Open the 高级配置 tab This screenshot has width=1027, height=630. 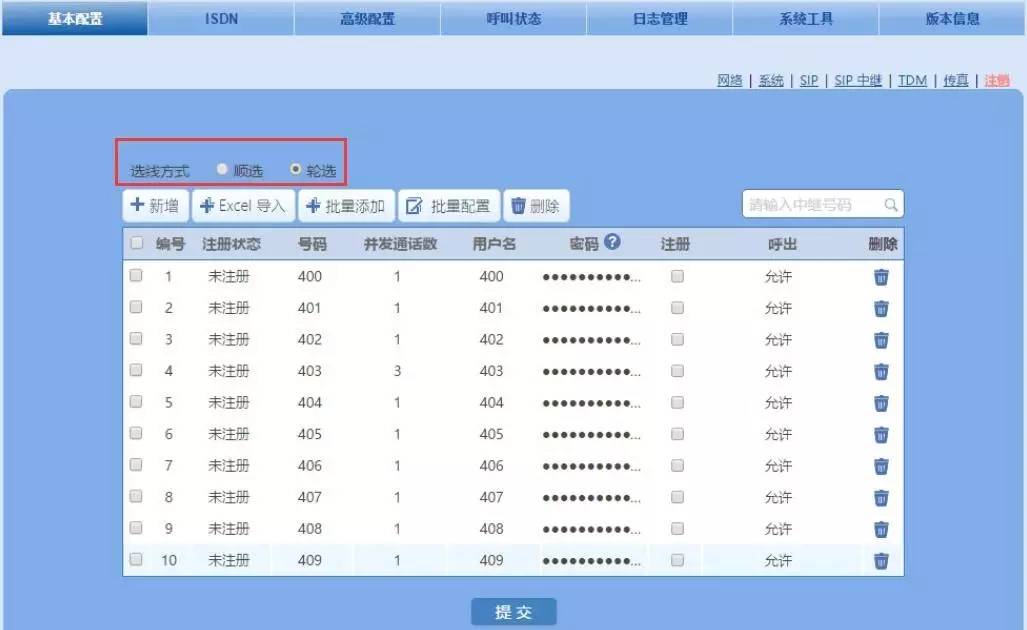367,19
